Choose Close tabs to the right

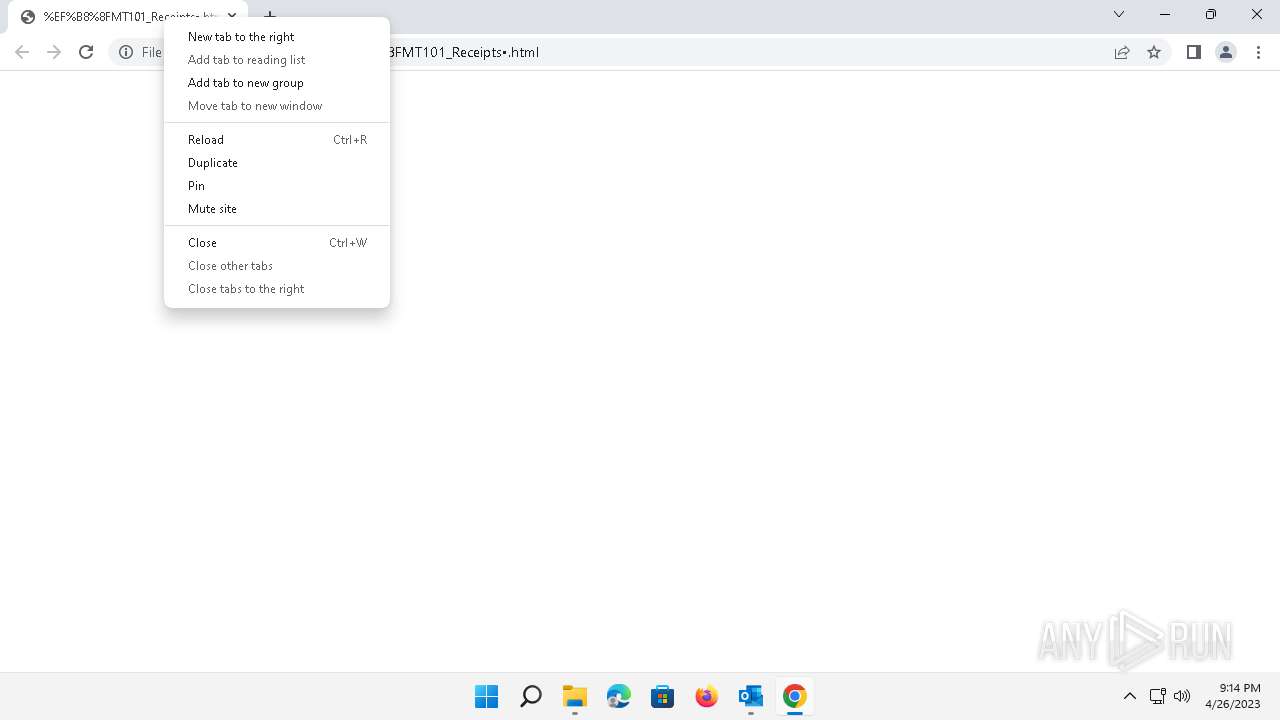(277, 289)
